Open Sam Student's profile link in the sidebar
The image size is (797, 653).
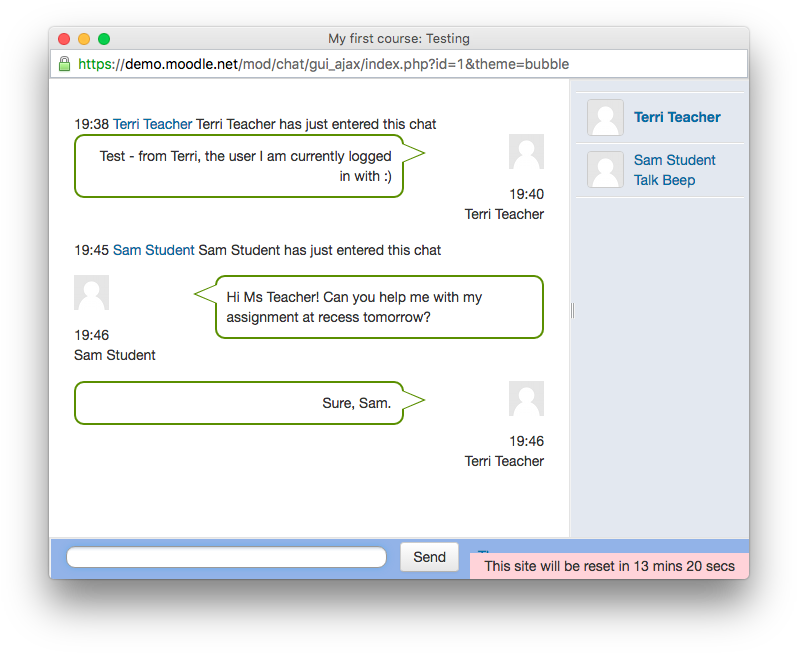coord(674,160)
